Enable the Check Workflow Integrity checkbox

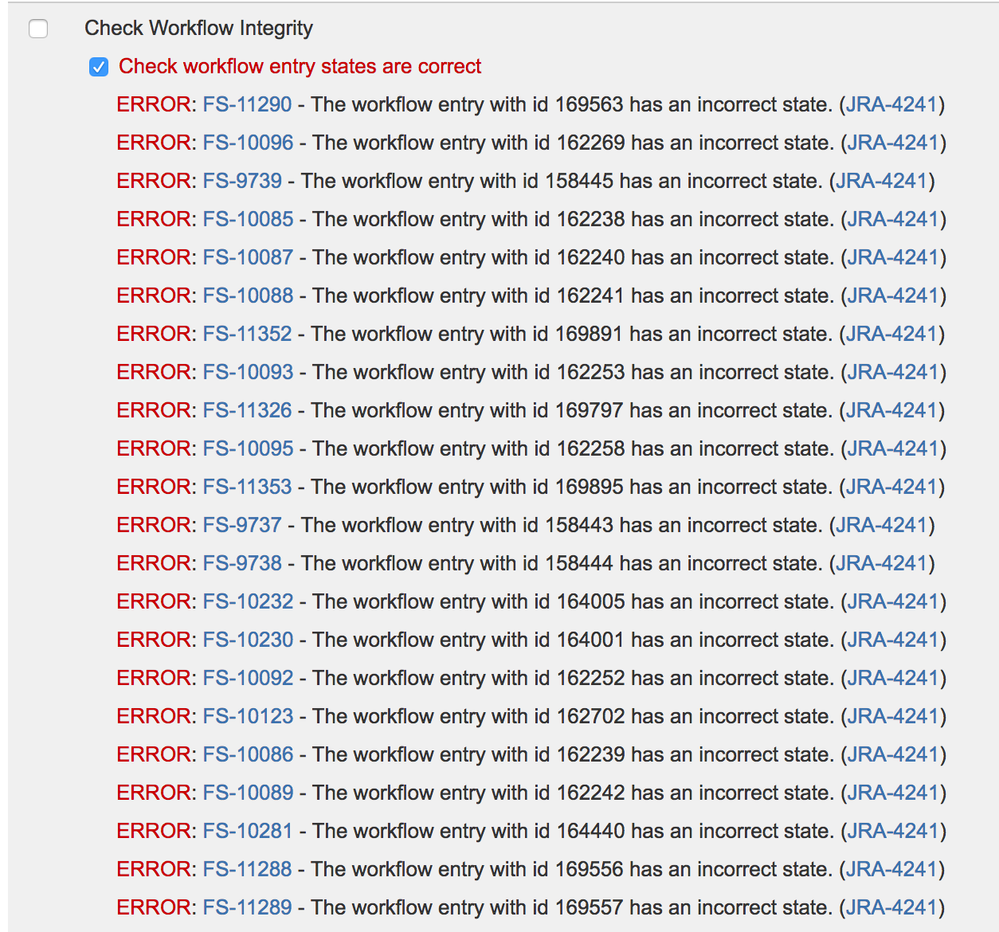[38, 29]
